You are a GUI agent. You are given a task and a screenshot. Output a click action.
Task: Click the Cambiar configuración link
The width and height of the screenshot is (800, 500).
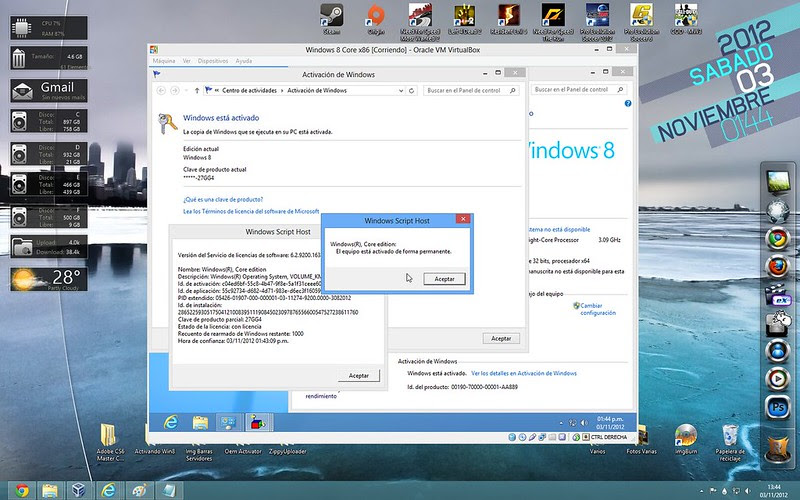tap(597, 309)
